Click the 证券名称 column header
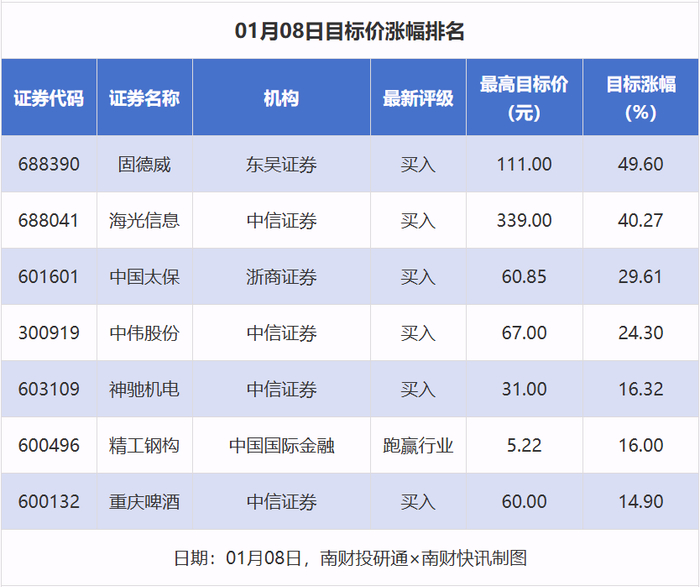This screenshot has height=587, width=700. point(144,98)
